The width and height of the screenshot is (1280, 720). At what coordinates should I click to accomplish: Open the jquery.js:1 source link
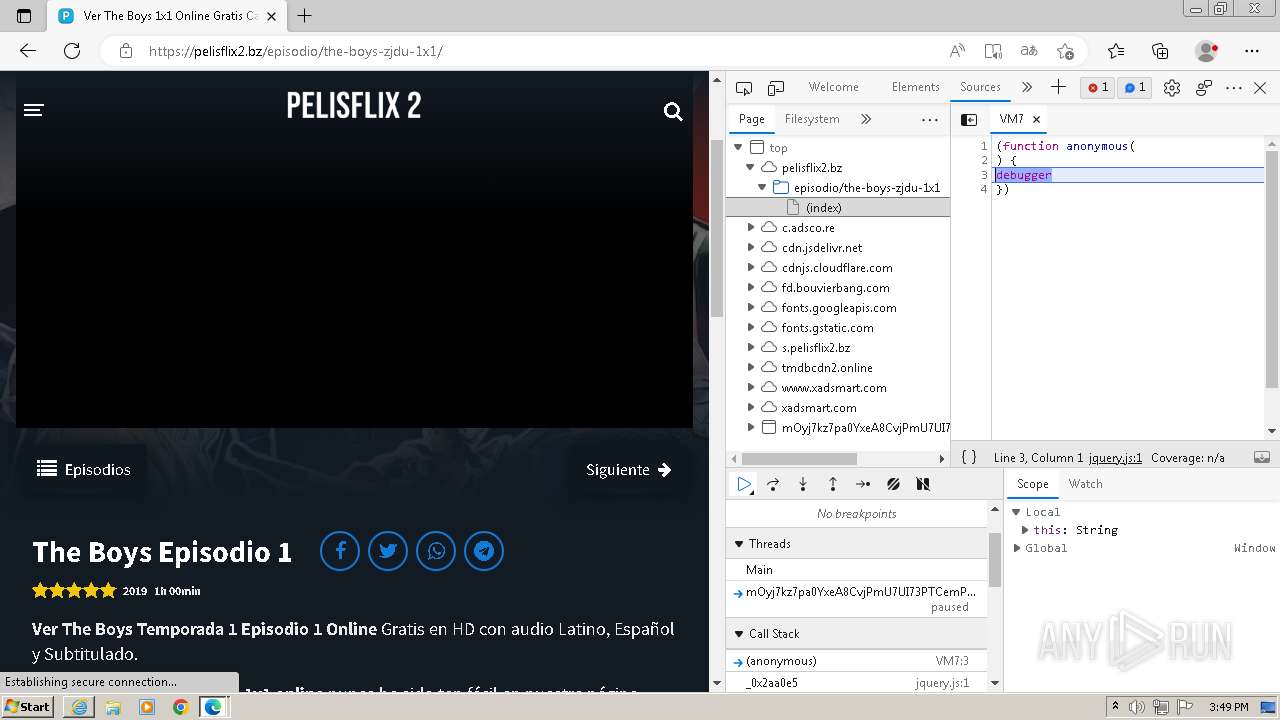1115,457
